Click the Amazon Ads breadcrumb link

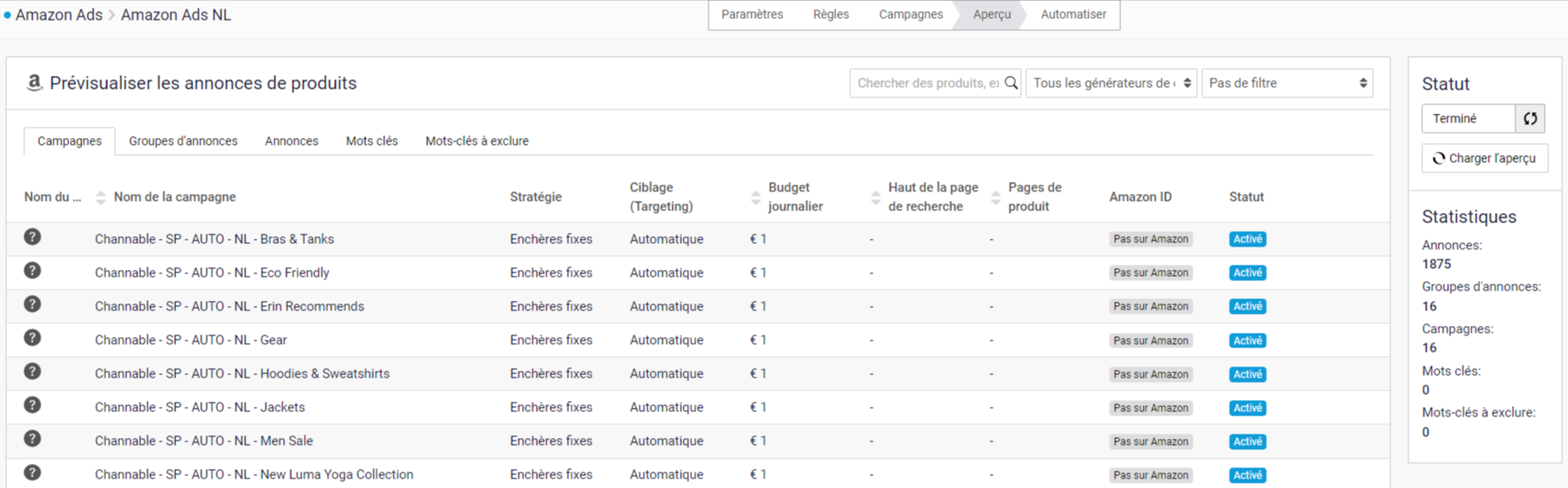[59, 15]
